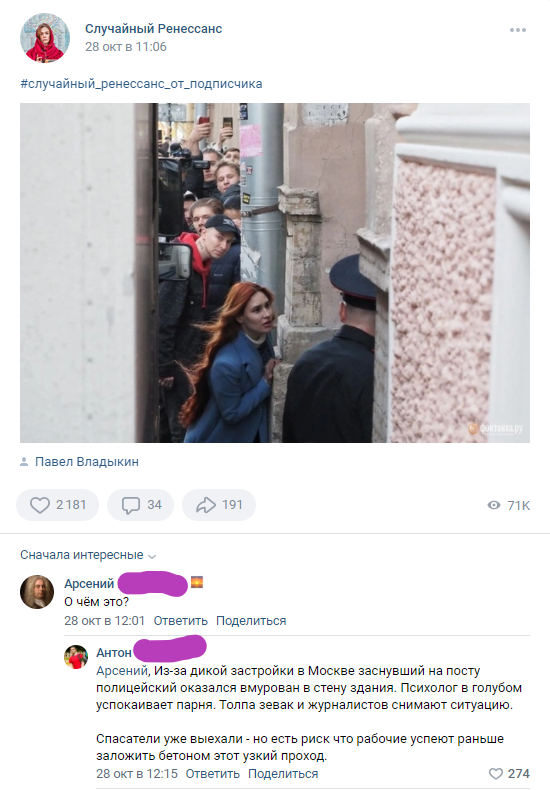Share the post using the arrow icon
This screenshot has height=790, width=550.
(x=219, y=505)
